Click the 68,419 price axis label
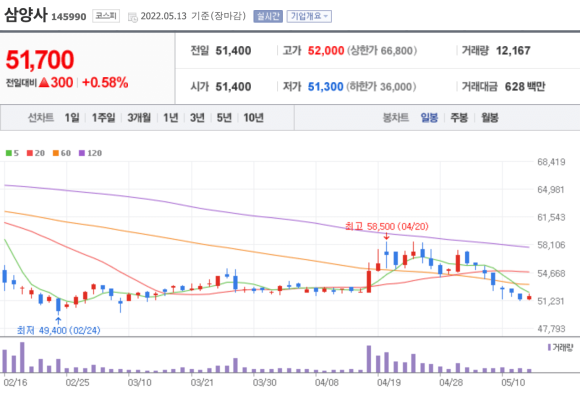Image resolution: width=580 pixels, height=395 pixels. (x=551, y=162)
